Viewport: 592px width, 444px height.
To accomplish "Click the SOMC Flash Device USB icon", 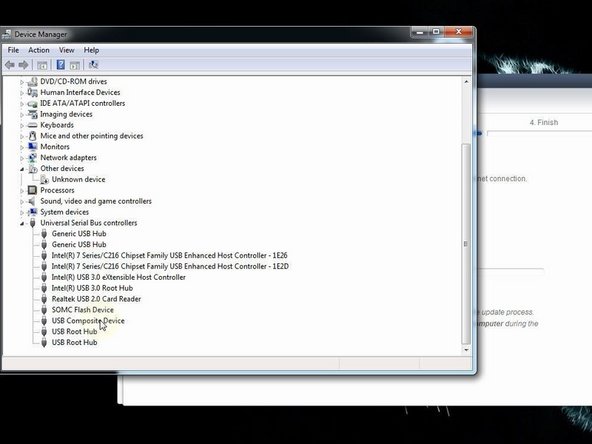I will (44, 310).
